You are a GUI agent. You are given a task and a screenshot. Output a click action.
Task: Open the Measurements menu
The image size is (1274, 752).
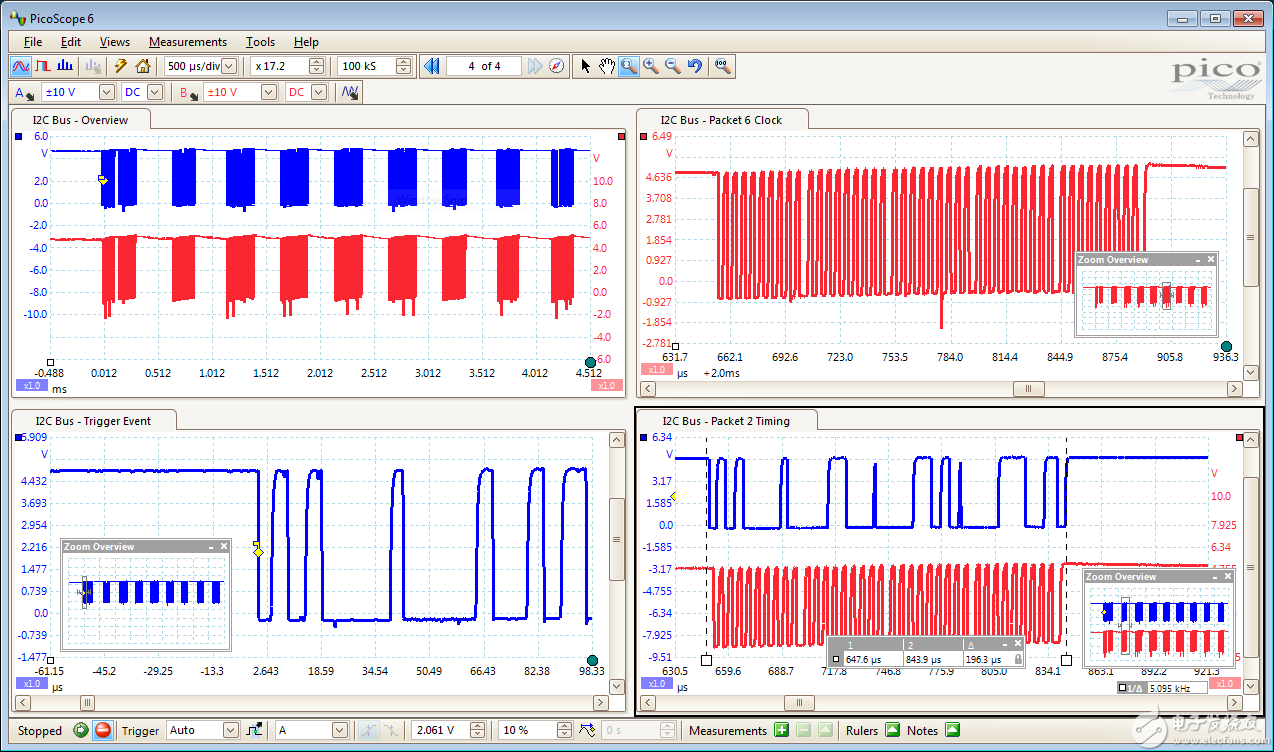188,42
